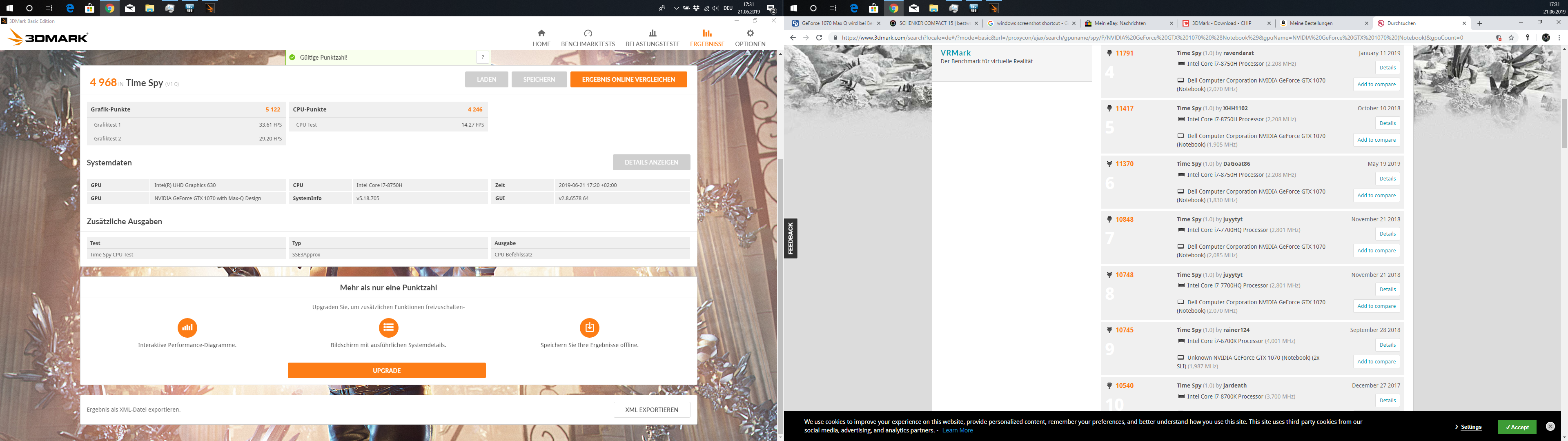Click the Interaktive Performance-Diagramme chart icon
Viewport: 1568px width, 441px height.
coord(187,328)
